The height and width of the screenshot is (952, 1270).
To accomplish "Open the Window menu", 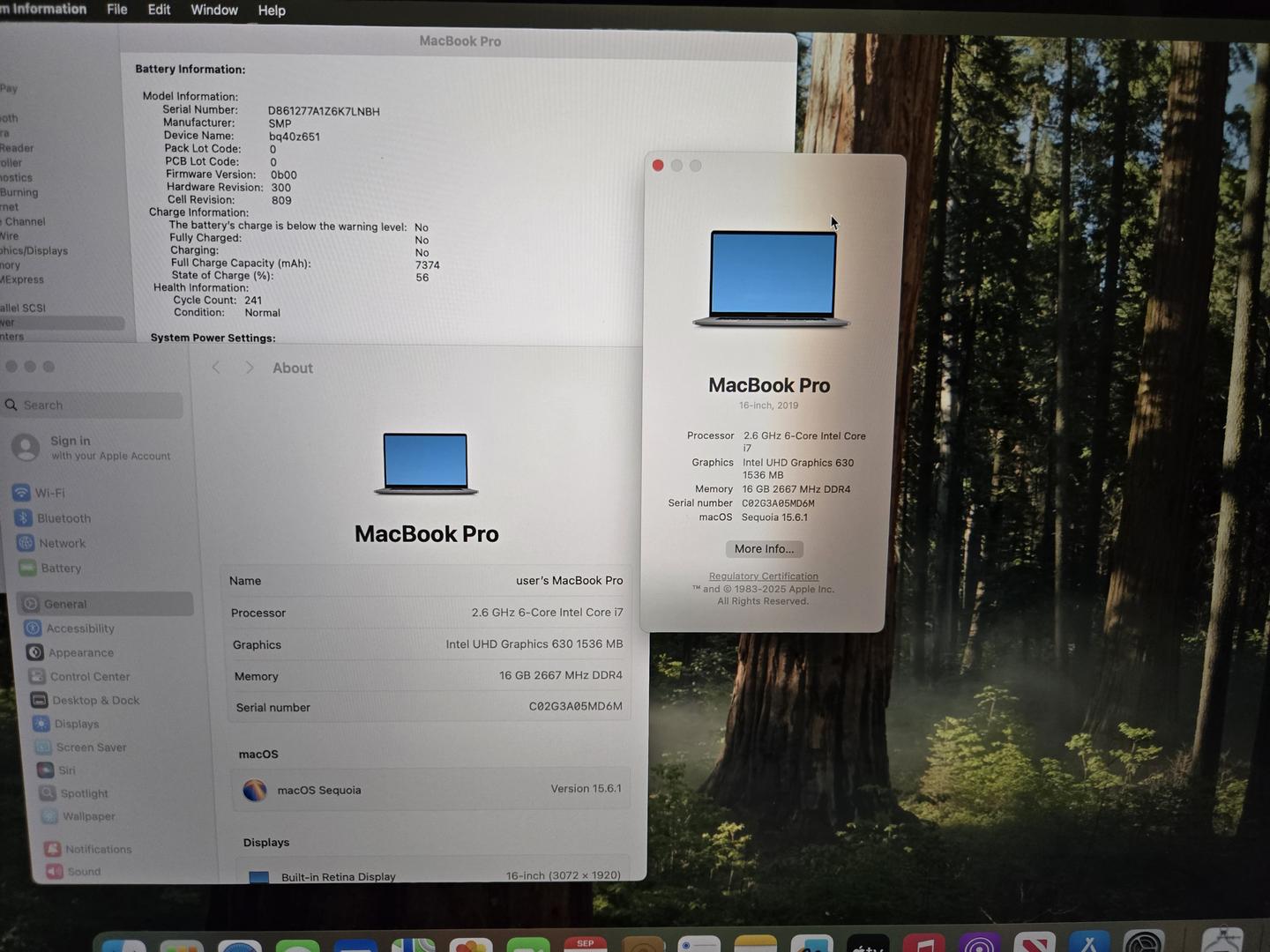I will [x=214, y=10].
